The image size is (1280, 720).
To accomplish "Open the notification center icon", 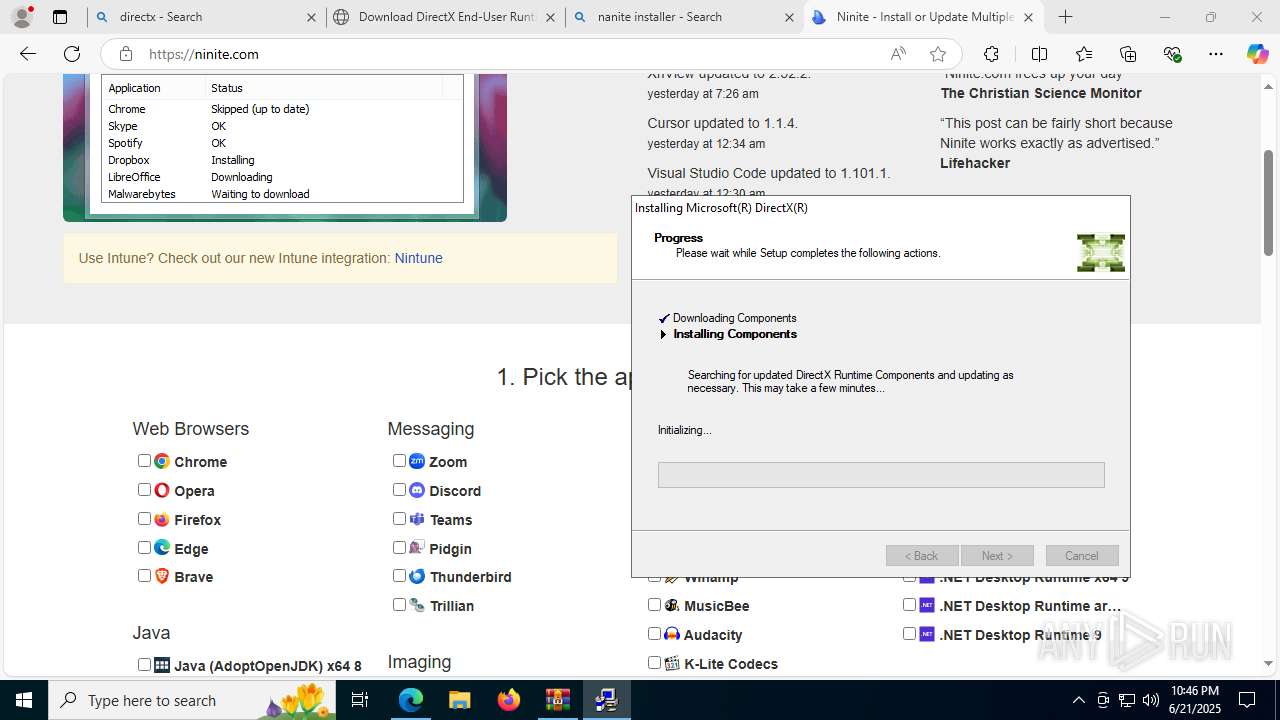I will (x=1247, y=700).
